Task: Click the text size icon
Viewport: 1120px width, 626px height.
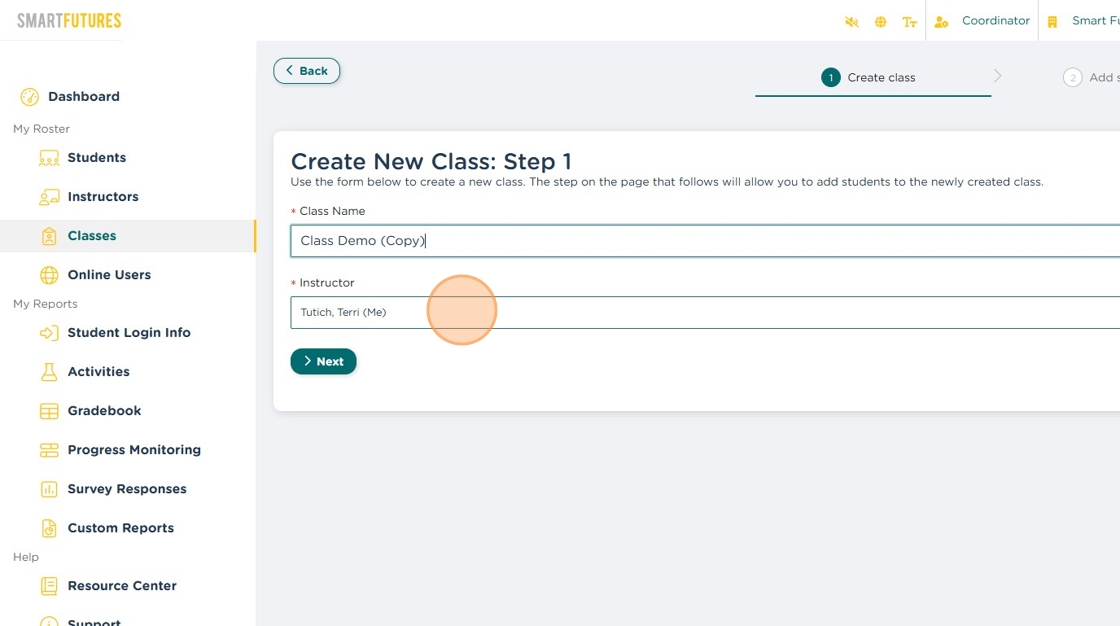Action: 909,22
